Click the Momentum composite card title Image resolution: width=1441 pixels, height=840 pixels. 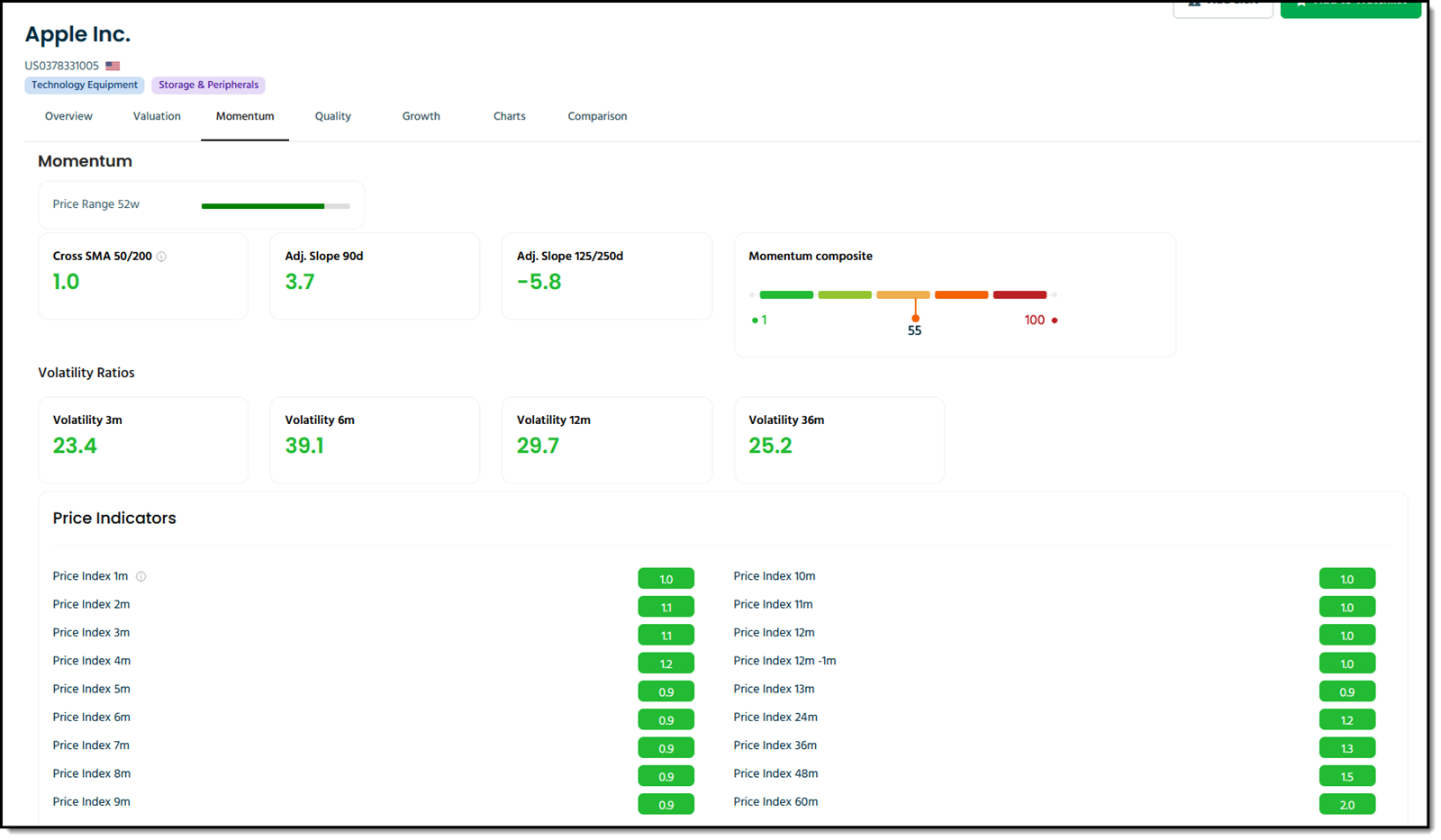(811, 257)
